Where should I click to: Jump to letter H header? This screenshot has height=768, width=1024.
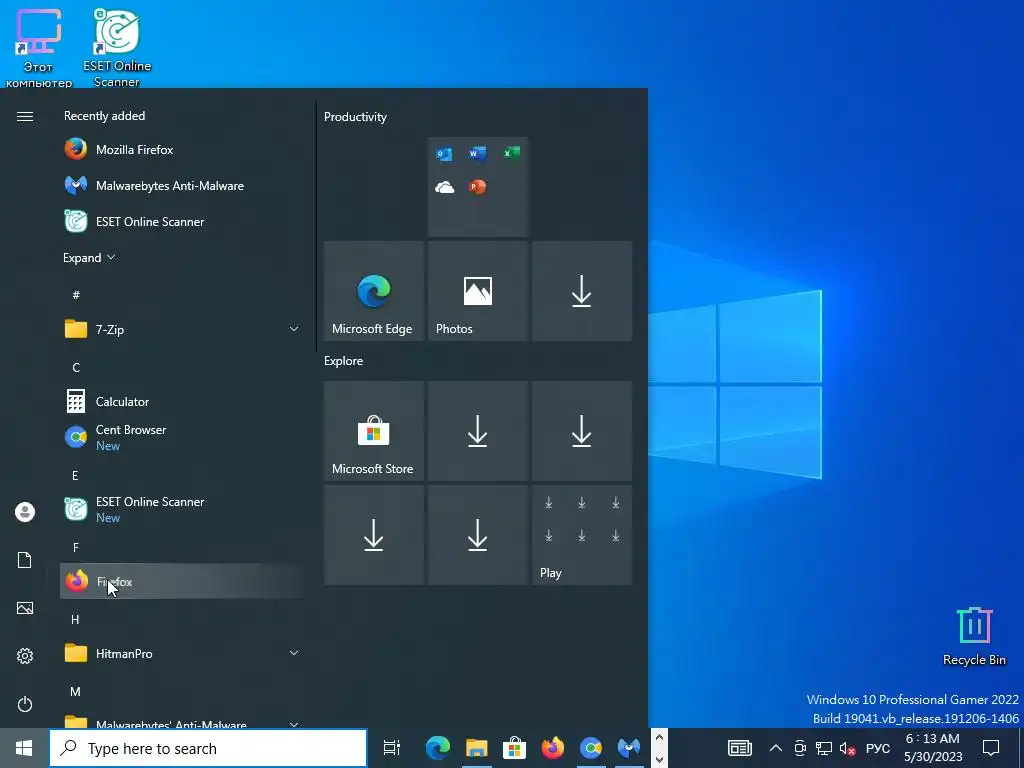[x=75, y=619]
